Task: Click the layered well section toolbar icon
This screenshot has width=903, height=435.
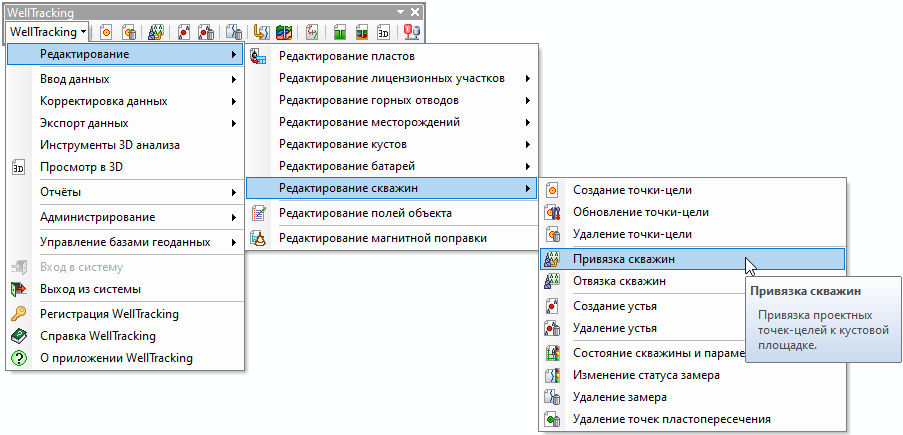Action: pos(362,32)
